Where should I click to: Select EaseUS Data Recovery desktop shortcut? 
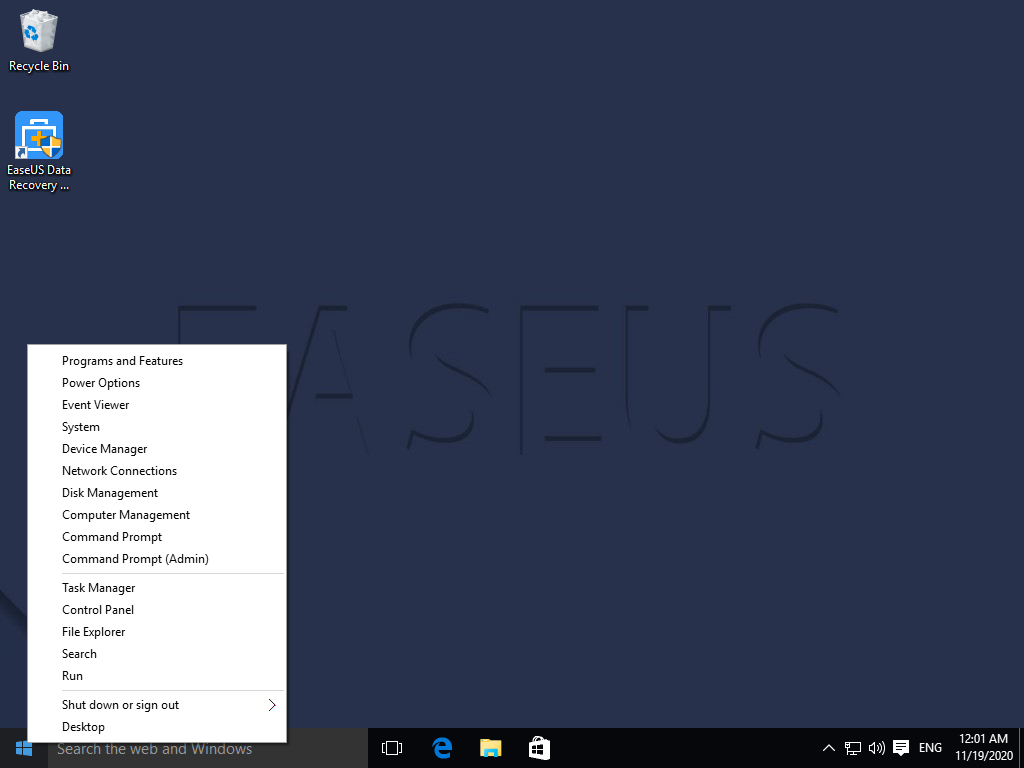pos(39,151)
